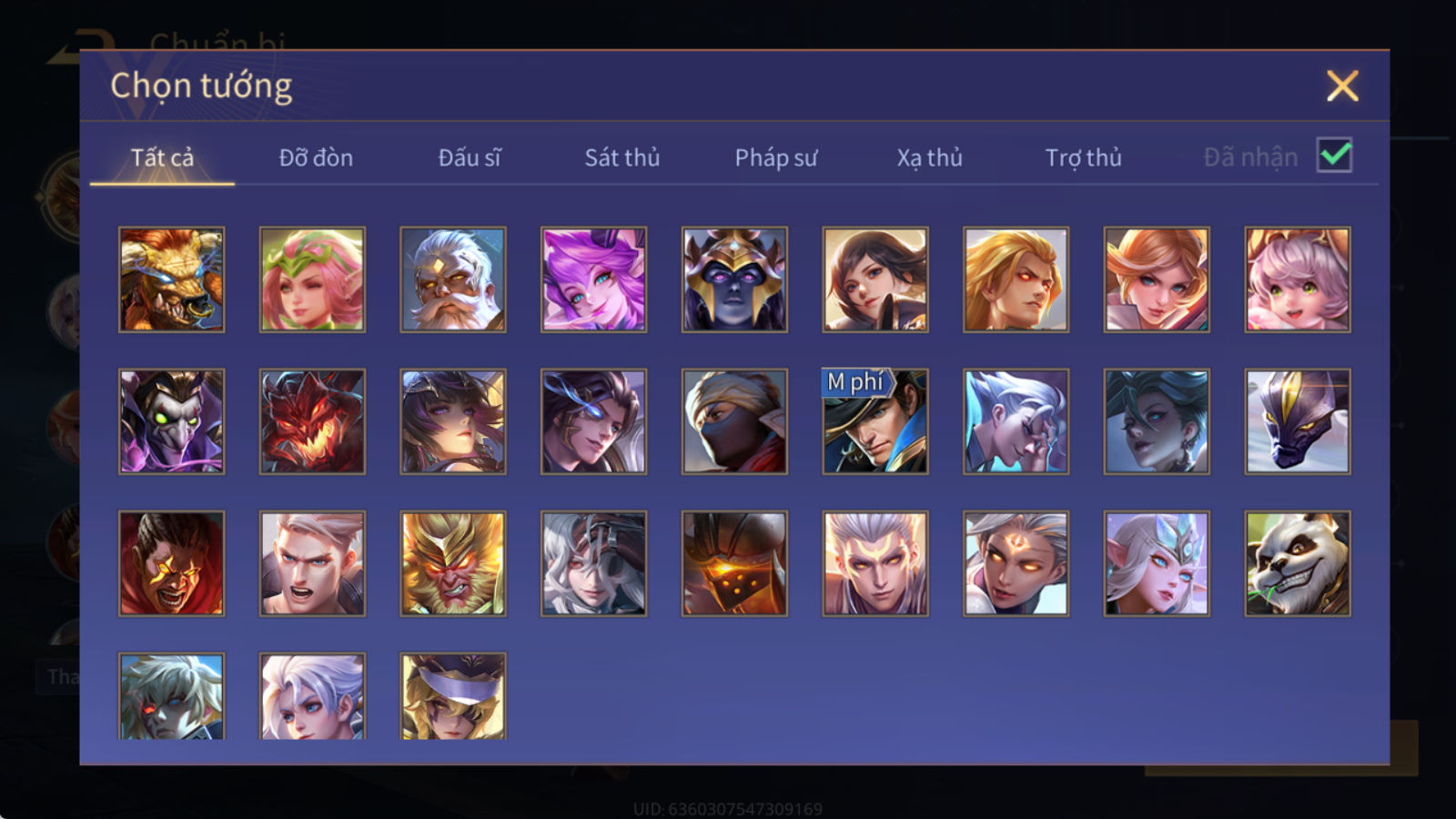Pick the panda hero portrait
1456x819 pixels.
pyautogui.click(x=1298, y=563)
